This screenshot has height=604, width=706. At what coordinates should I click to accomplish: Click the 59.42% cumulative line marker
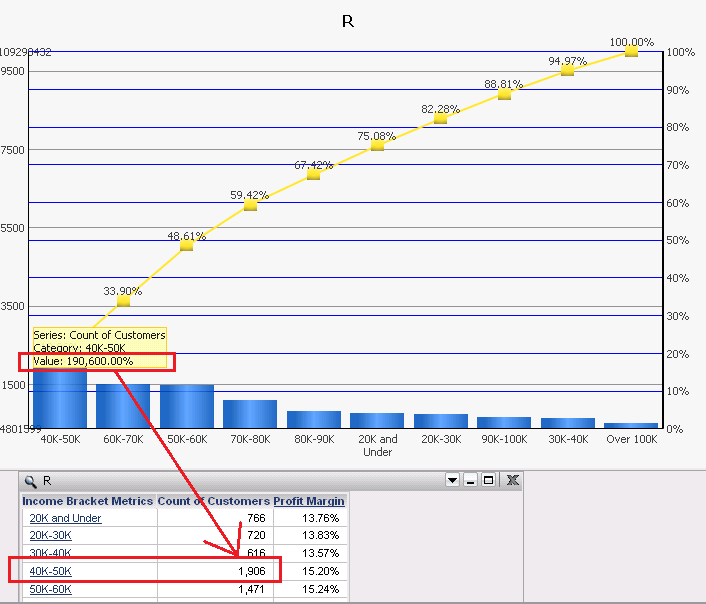point(250,205)
